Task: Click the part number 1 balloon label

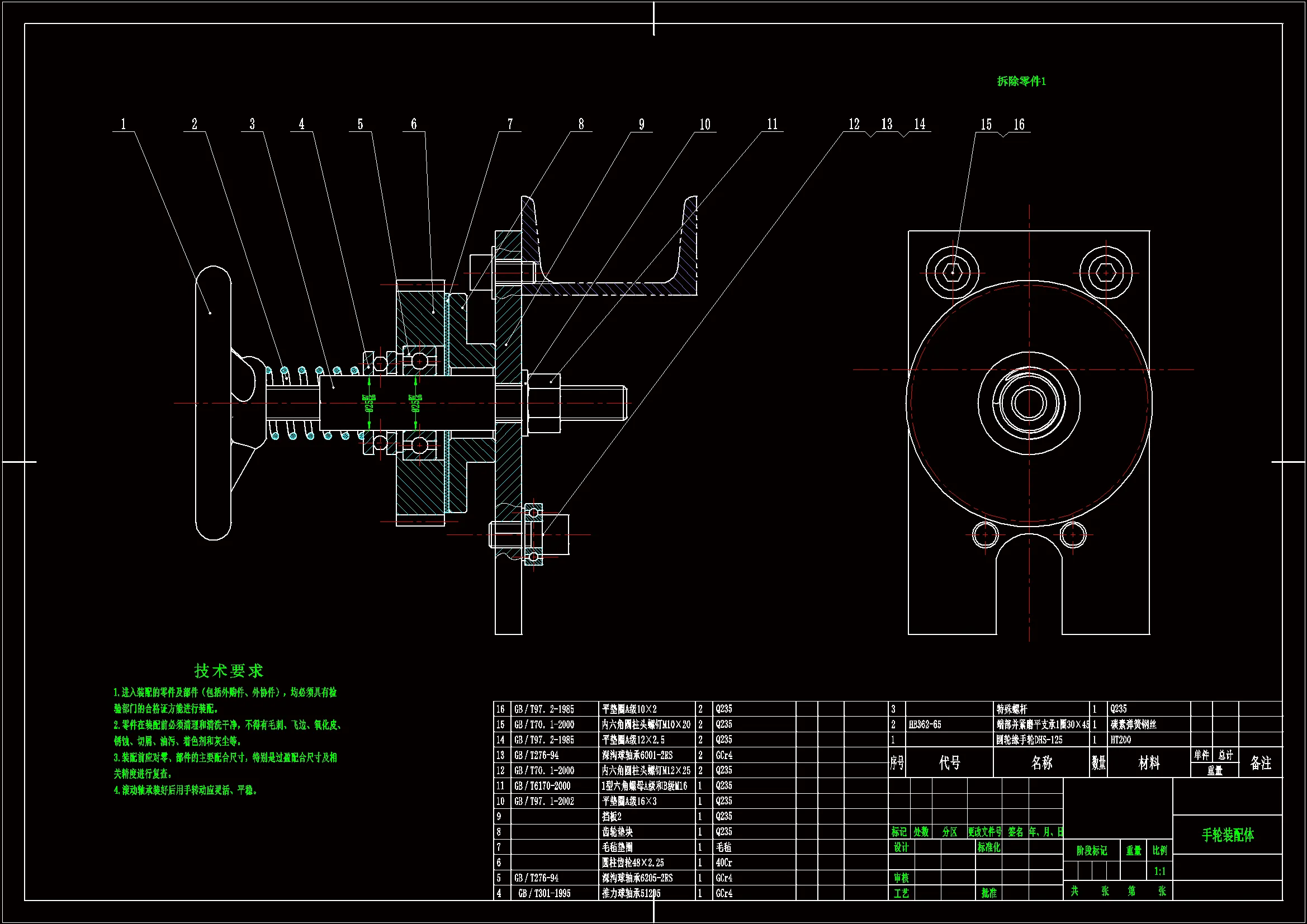Action: tap(124, 124)
